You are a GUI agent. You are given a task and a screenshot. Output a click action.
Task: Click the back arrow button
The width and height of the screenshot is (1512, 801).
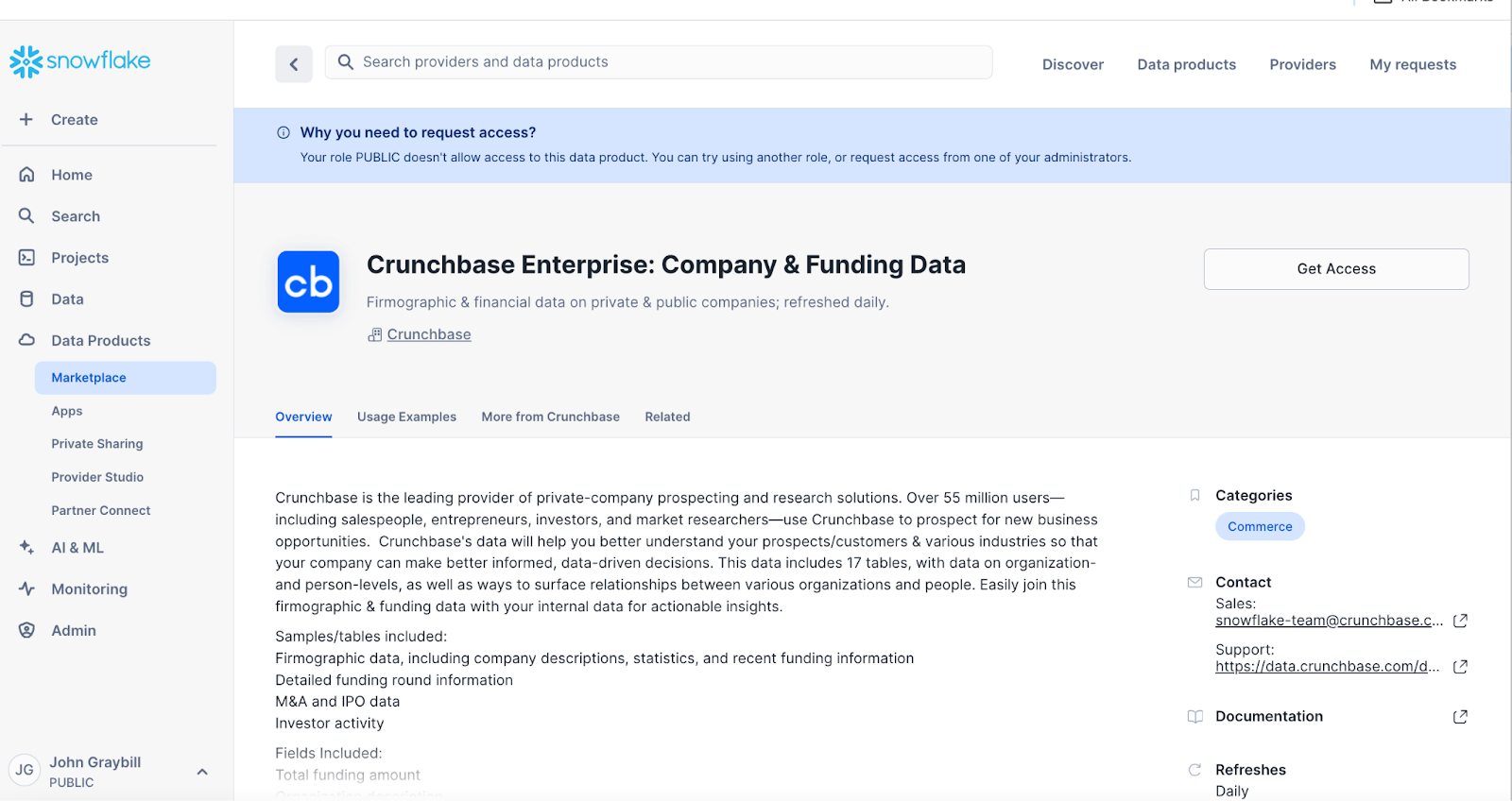click(294, 64)
